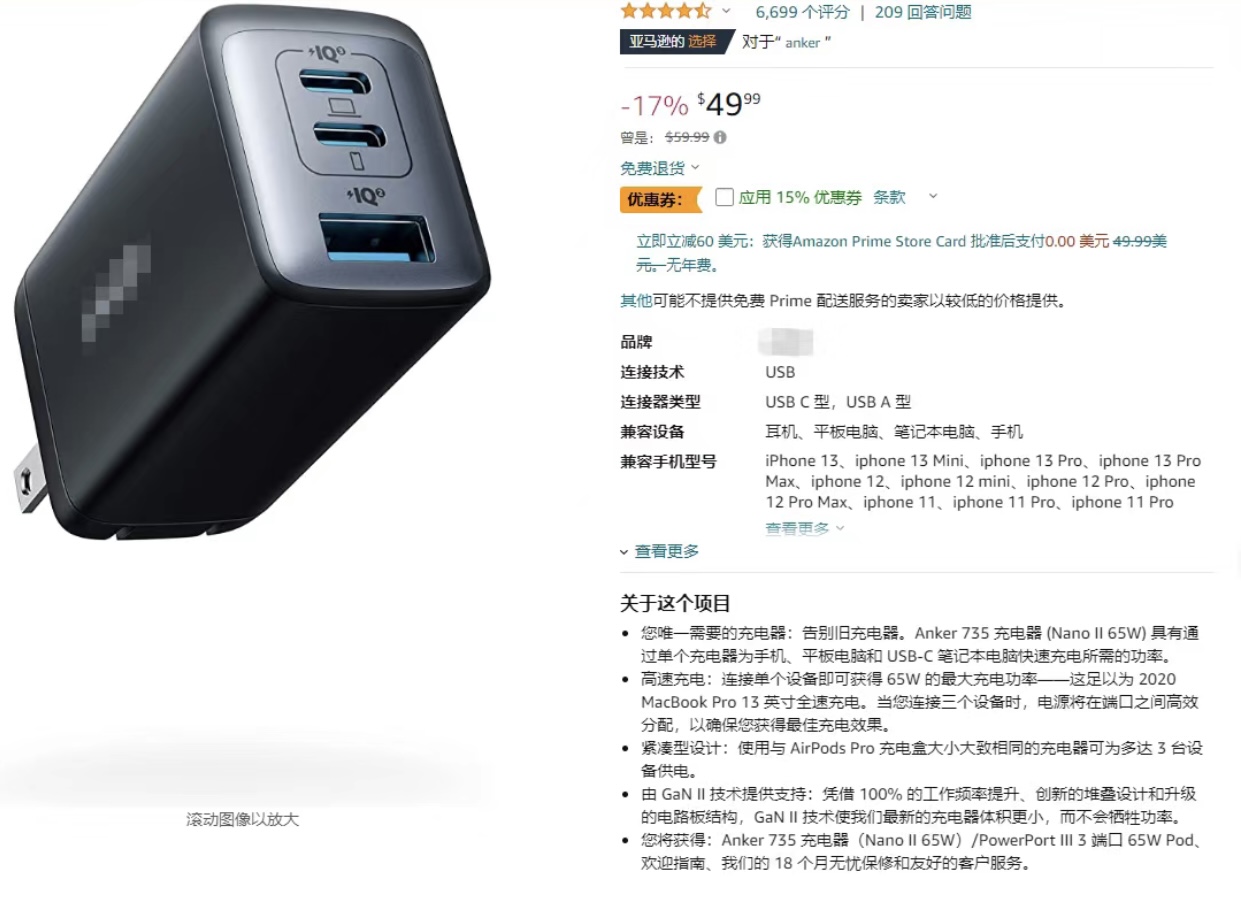This screenshot has width=1241, height=899.
Task: Click the charger product image
Action: 251,271
